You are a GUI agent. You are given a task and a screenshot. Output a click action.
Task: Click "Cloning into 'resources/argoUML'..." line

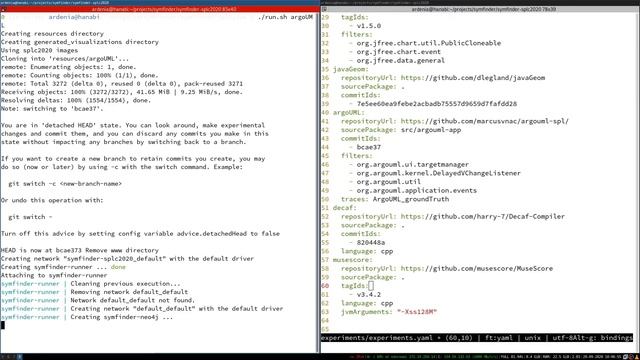tap(64, 59)
